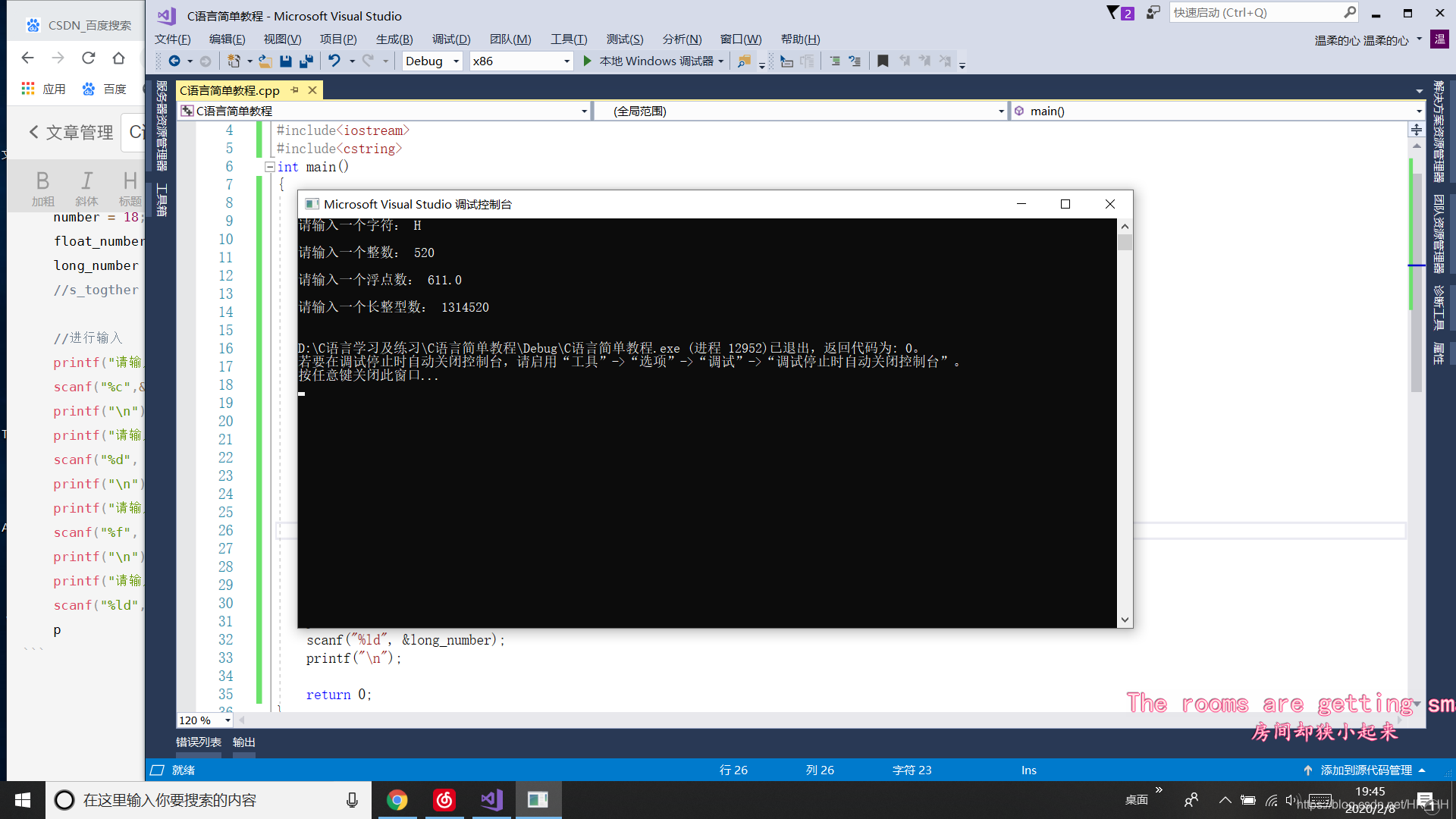Screen dimensions: 1456x819
Task: Click 添加到源代码管理 in status bar
Action: [1366, 770]
